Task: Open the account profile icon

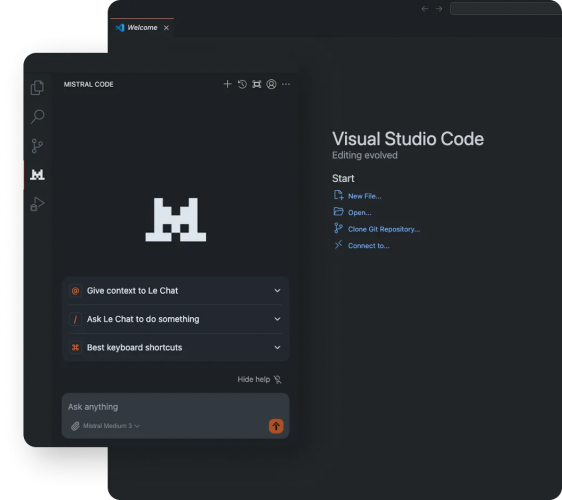Action: coord(271,84)
